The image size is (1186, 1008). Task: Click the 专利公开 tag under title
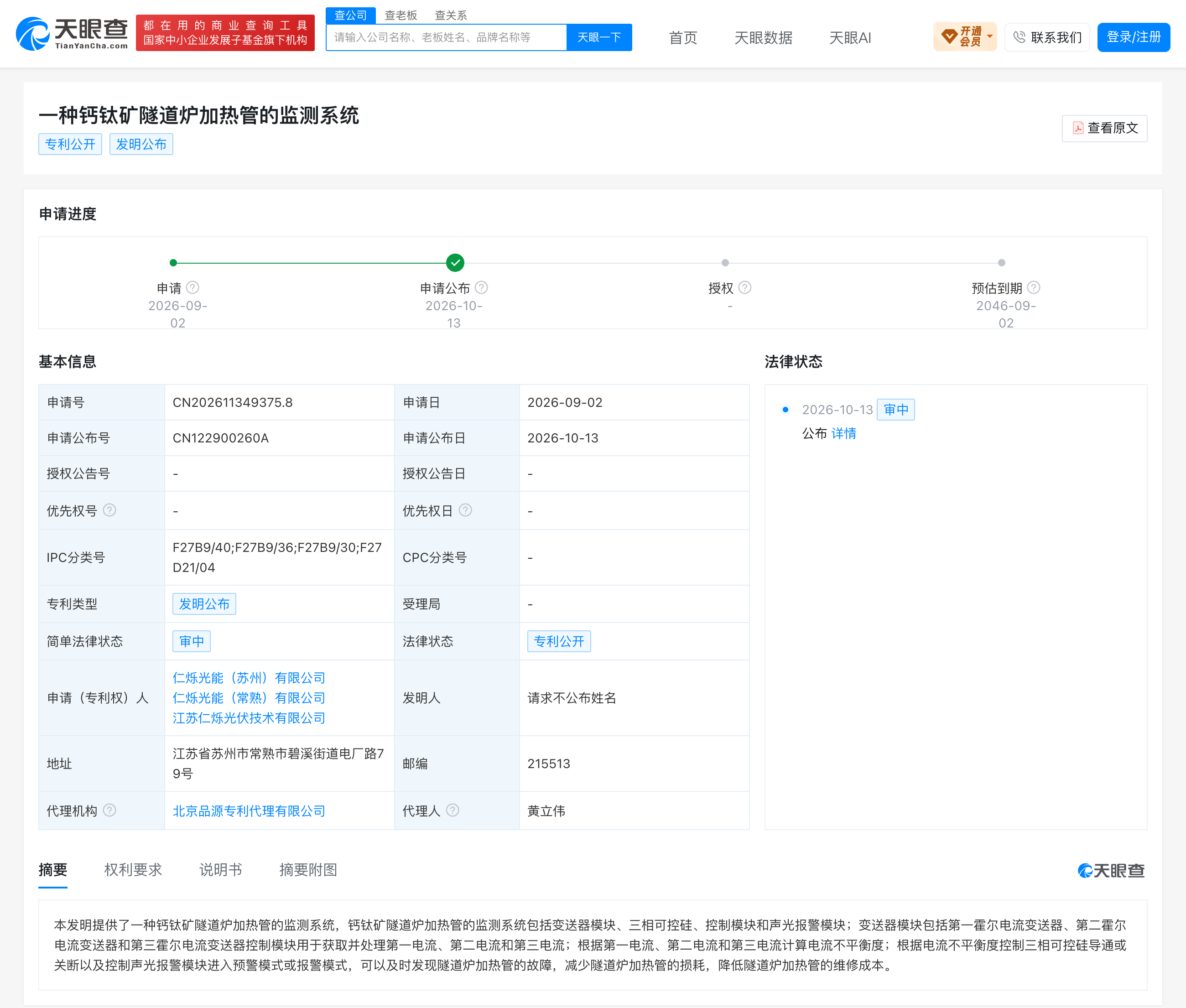[x=70, y=144]
